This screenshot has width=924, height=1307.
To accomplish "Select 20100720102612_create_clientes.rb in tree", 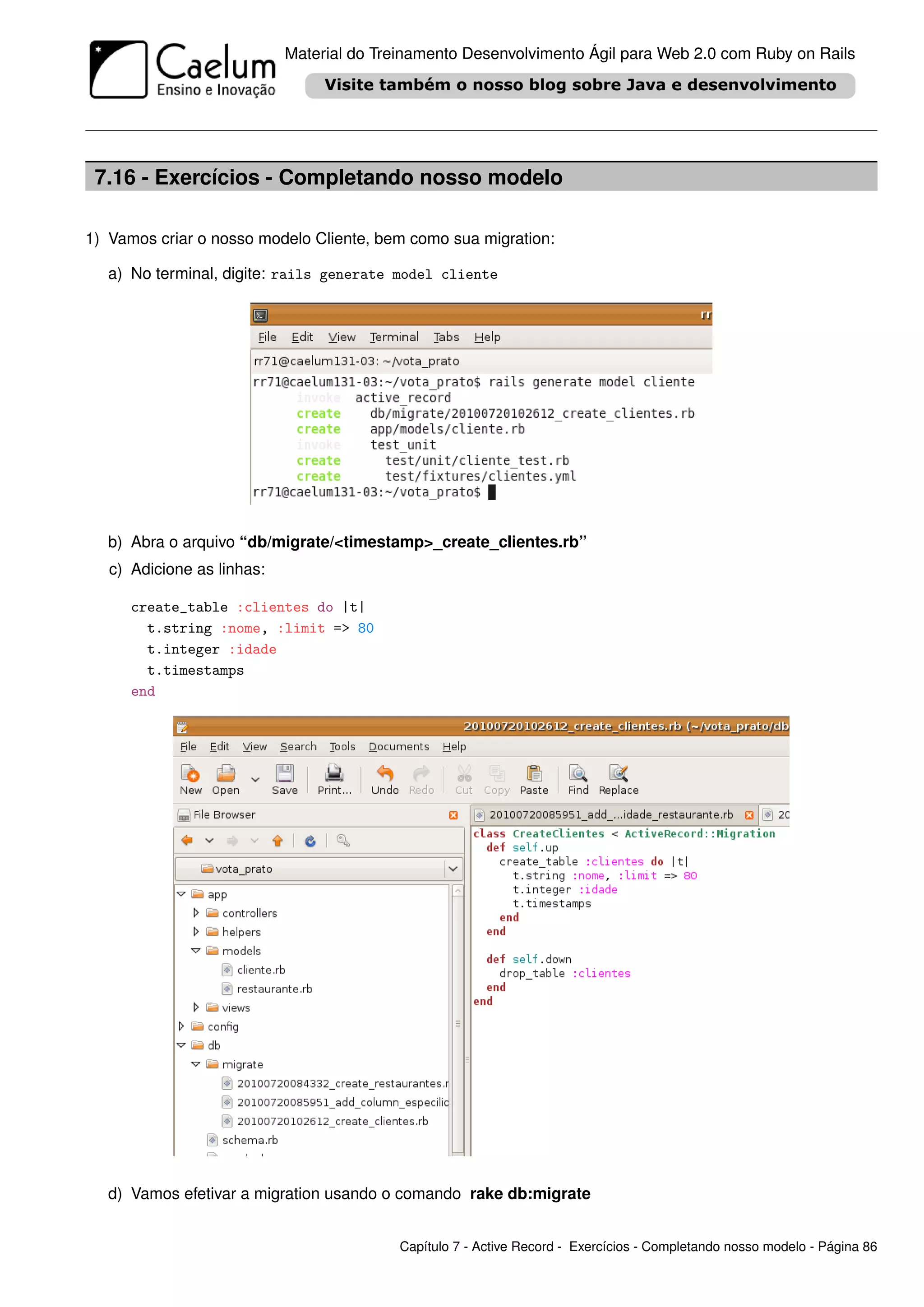I will [332, 1121].
